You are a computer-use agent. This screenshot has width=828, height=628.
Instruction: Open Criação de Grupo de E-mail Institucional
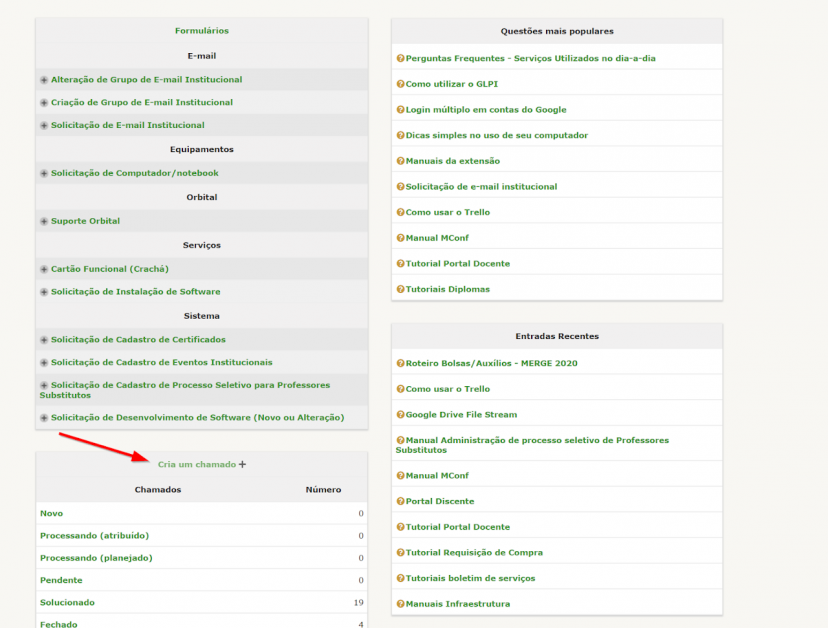(141, 102)
